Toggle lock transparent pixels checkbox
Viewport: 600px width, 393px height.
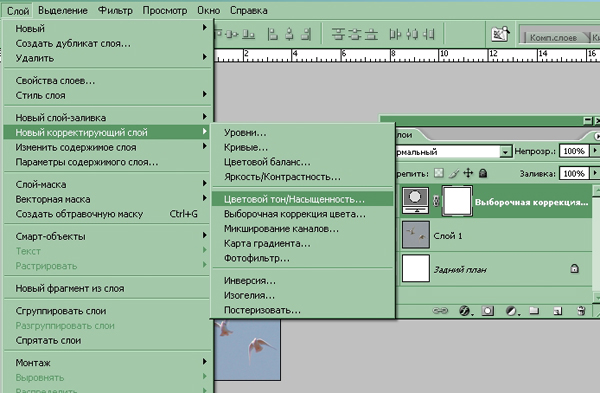click(439, 173)
